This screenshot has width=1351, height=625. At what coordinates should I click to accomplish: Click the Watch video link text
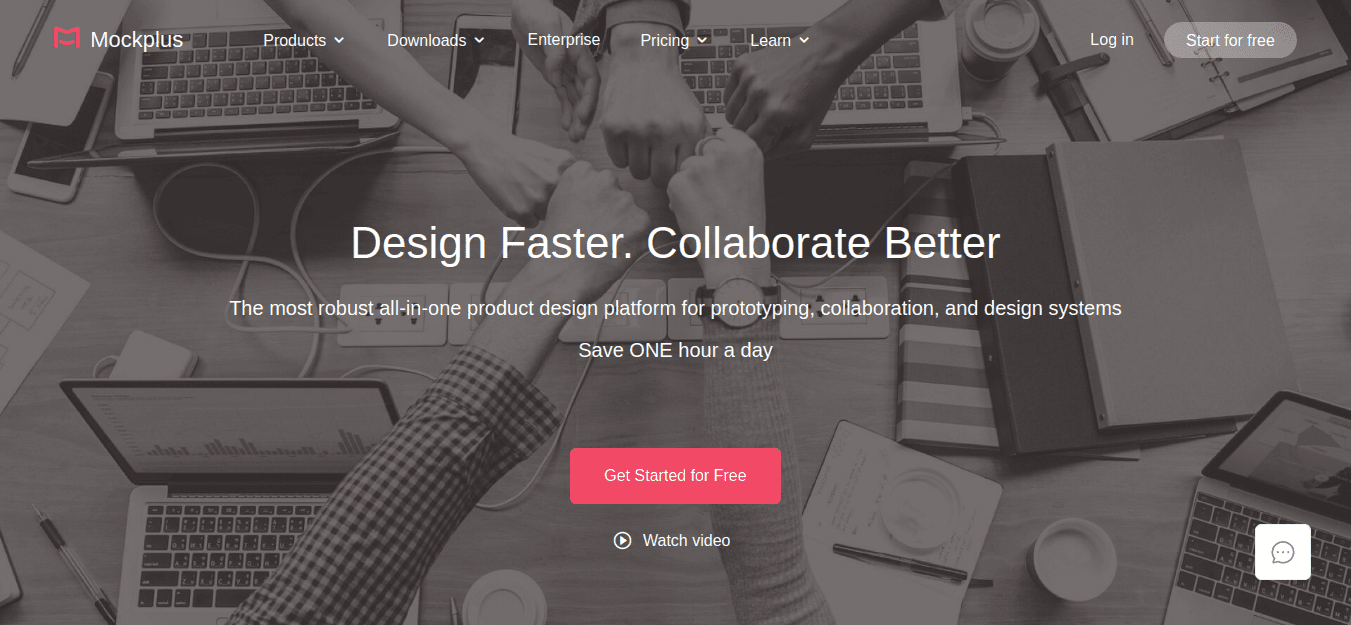click(x=686, y=540)
